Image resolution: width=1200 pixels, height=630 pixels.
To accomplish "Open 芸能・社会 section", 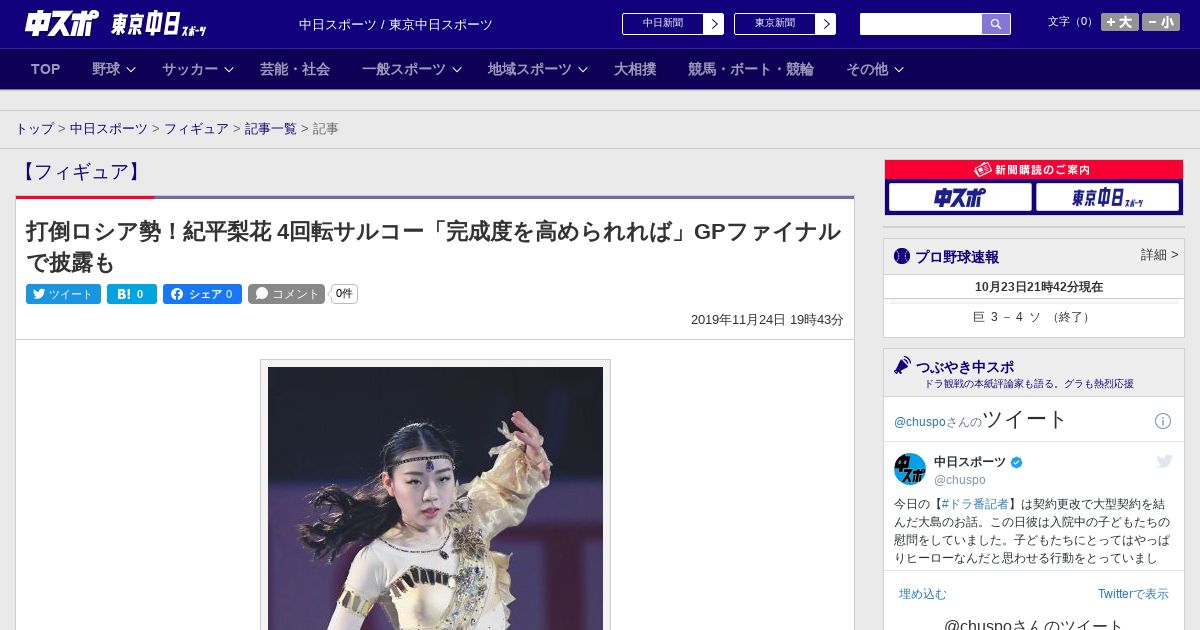I will click(295, 69).
